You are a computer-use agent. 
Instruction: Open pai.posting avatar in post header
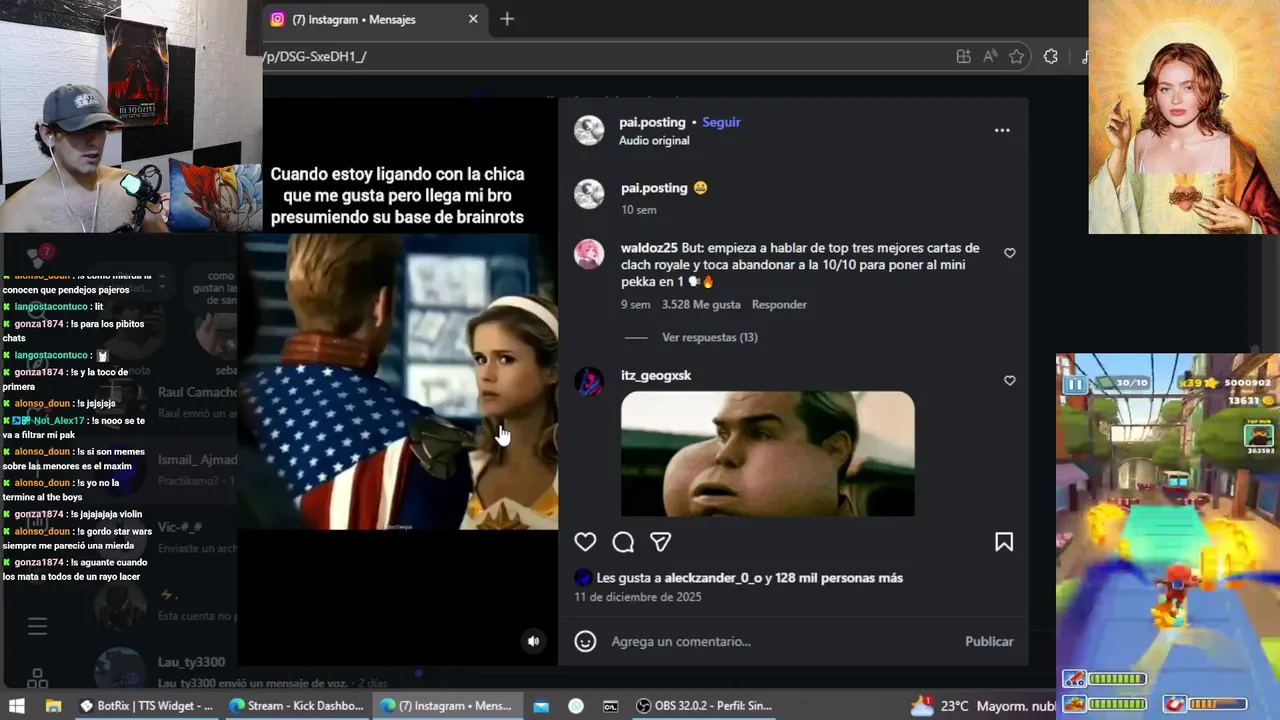589,130
